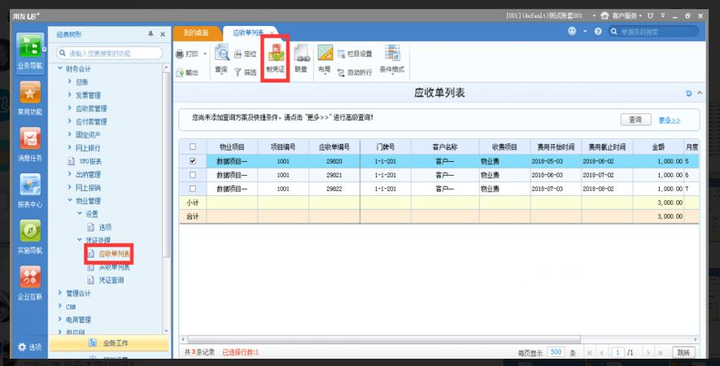Click the 更多>> link
Viewport: 720px width, 366px height.
[669, 120]
